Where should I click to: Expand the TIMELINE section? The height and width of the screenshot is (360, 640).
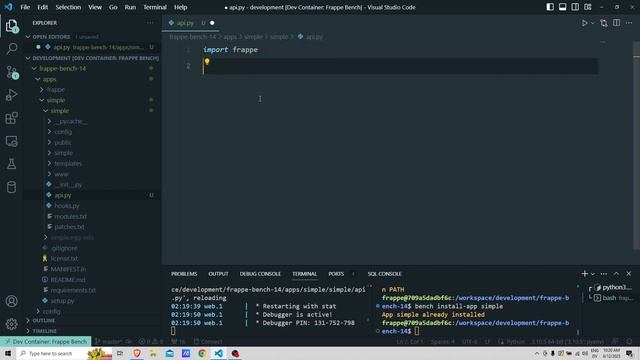pyautogui.click(x=44, y=331)
